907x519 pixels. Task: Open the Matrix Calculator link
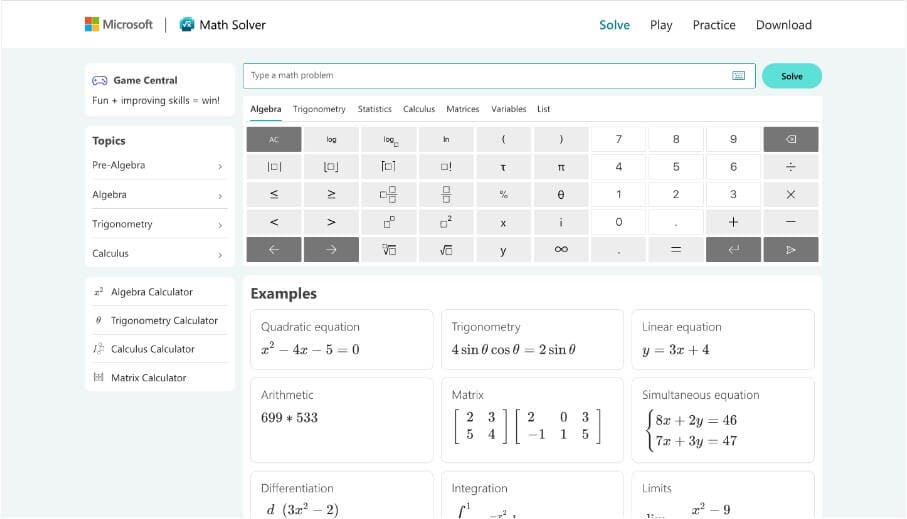click(x=148, y=378)
